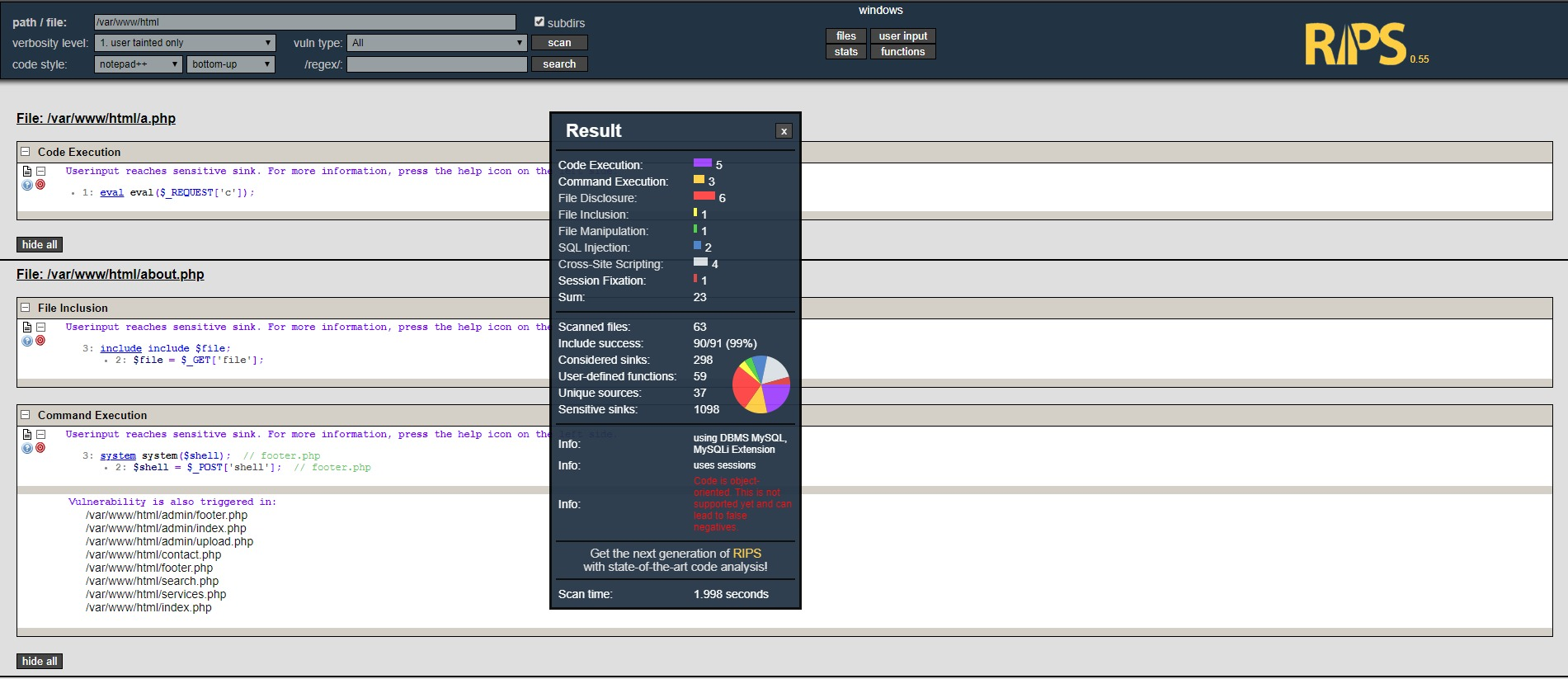Screen dimensions: 1568x679
Task: Click /var/www/html/admin/index.php in triggered list
Action: click(166, 528)
